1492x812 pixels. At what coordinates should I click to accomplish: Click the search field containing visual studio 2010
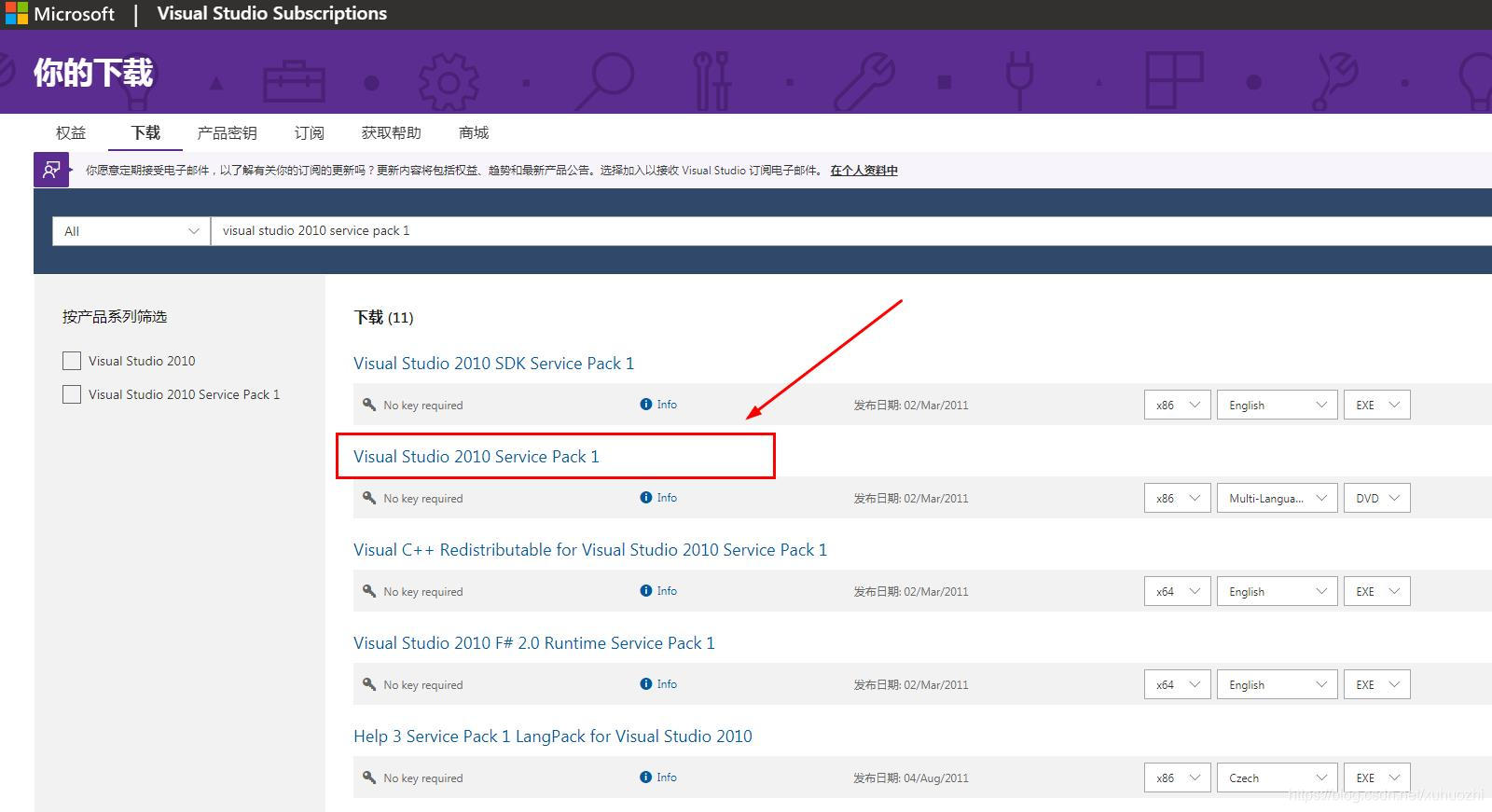coord(850,231)
